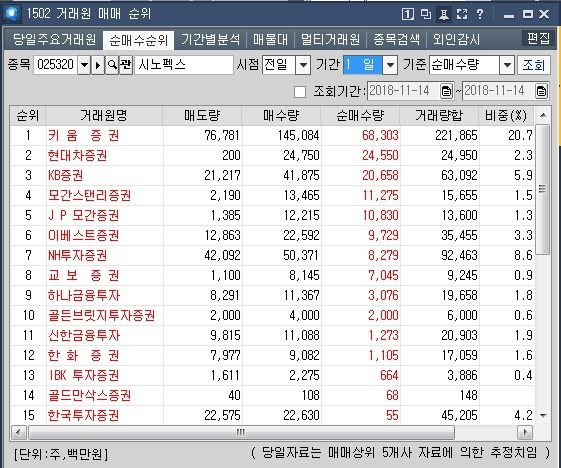Open the 외인감시 tab
561x468 pixels.
pyautogui.click(x=456, y=39)
